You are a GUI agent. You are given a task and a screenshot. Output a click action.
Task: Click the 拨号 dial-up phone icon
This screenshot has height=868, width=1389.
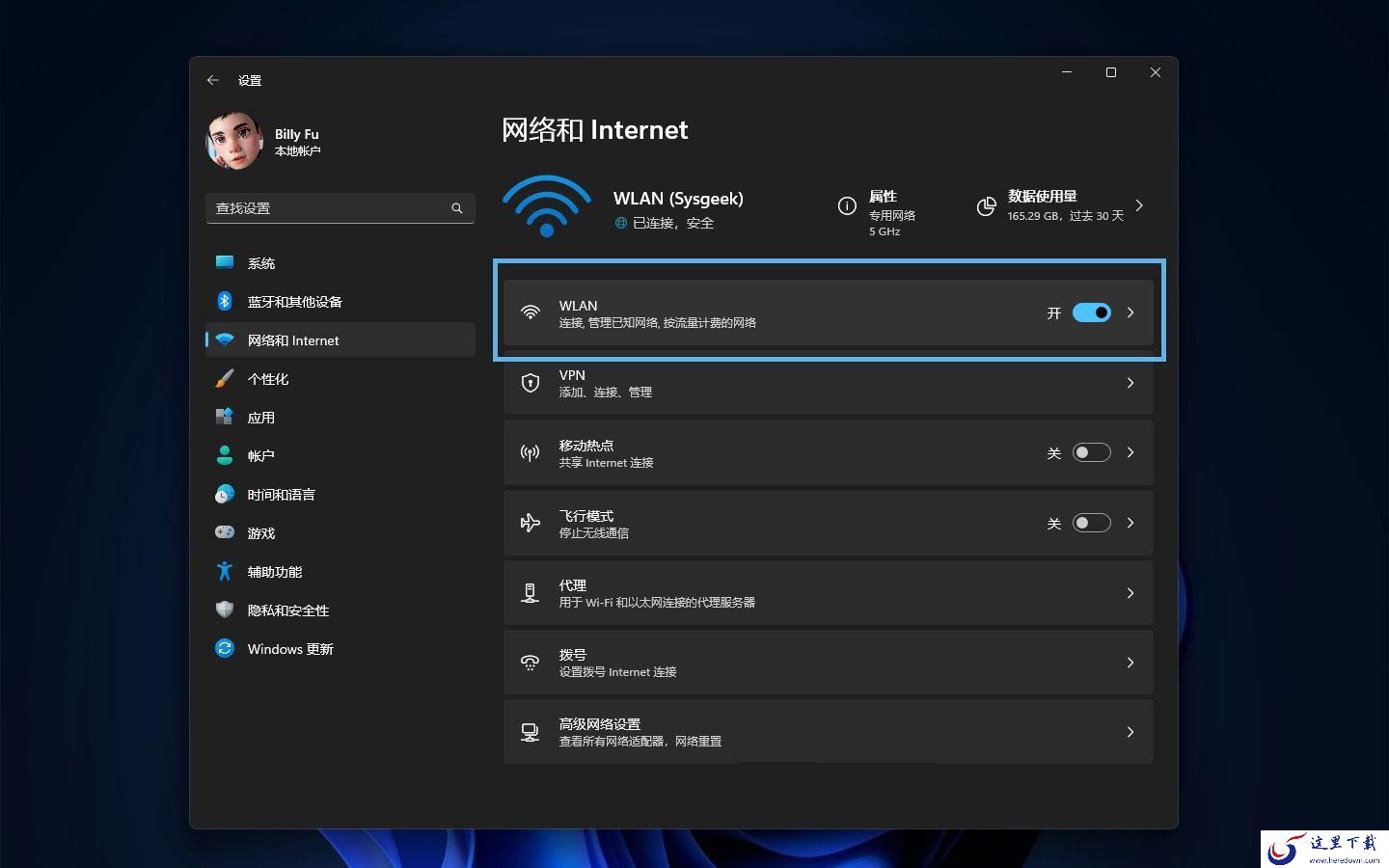click(530, 663)
